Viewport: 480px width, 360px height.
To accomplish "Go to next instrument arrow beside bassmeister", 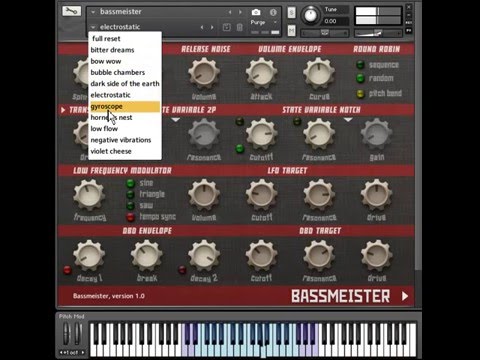I will coord(240,12).
